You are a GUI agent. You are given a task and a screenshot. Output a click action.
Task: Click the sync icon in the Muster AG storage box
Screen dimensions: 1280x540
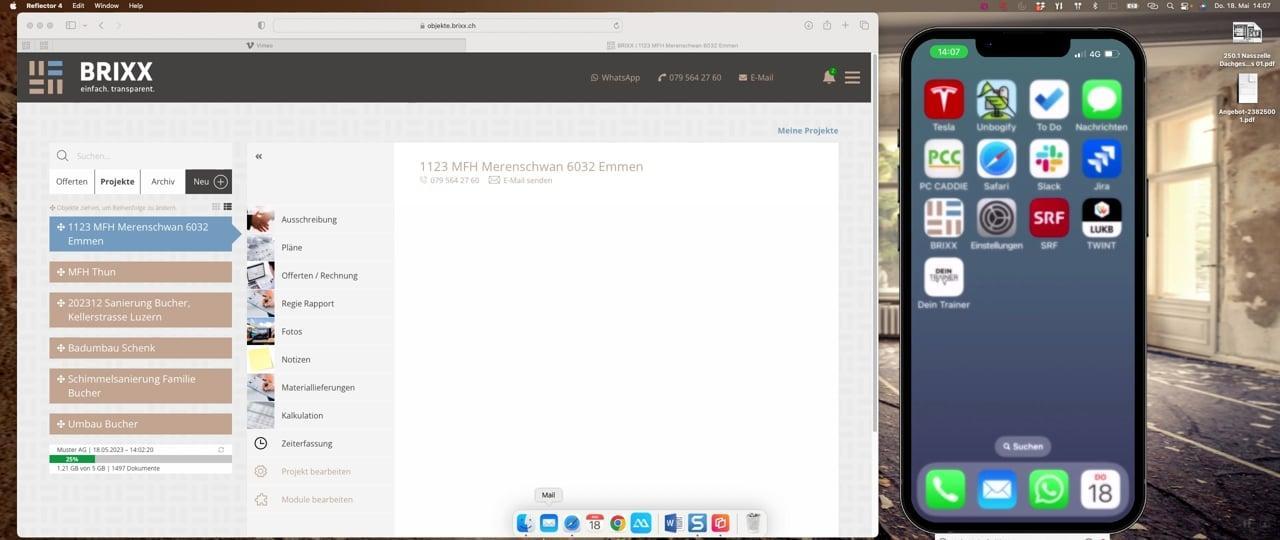221,450
